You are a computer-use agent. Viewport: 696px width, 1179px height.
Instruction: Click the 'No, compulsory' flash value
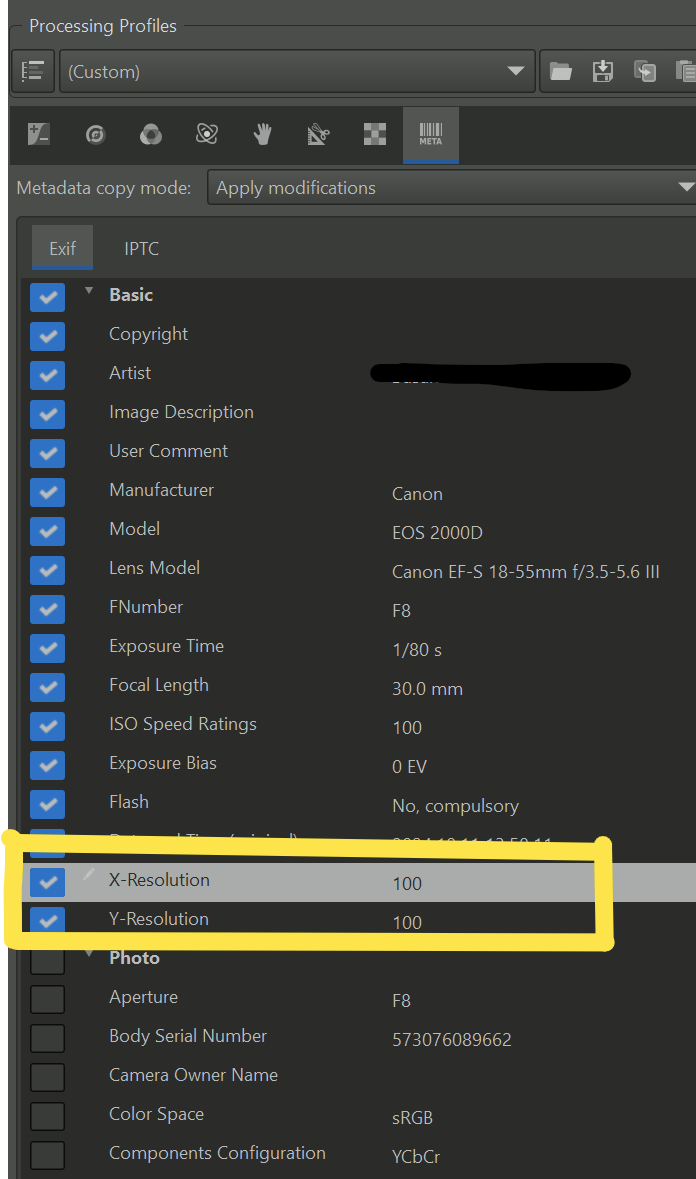(x=455, y=806)
